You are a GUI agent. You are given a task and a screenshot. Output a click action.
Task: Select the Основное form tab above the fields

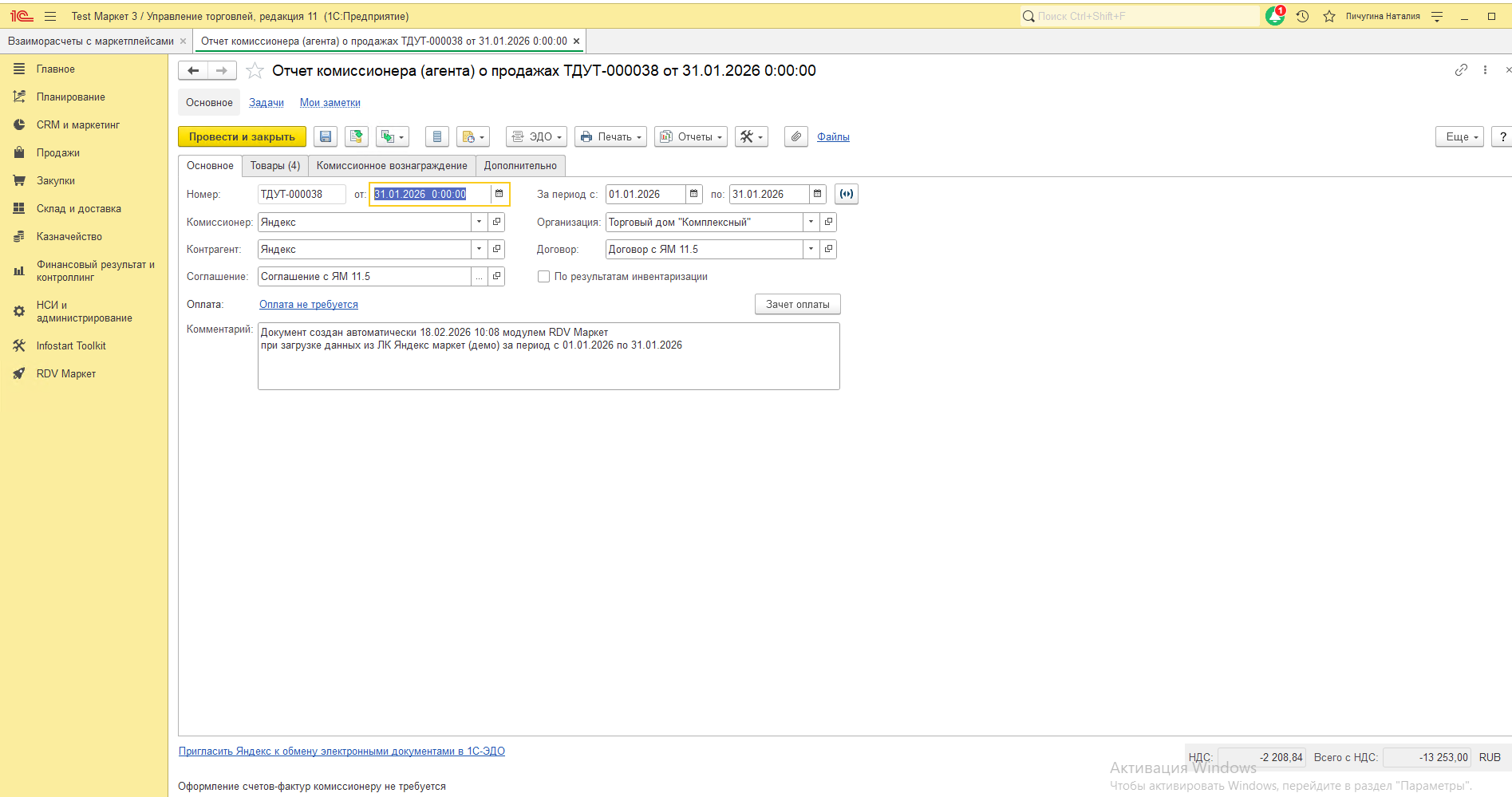[210, 165]
